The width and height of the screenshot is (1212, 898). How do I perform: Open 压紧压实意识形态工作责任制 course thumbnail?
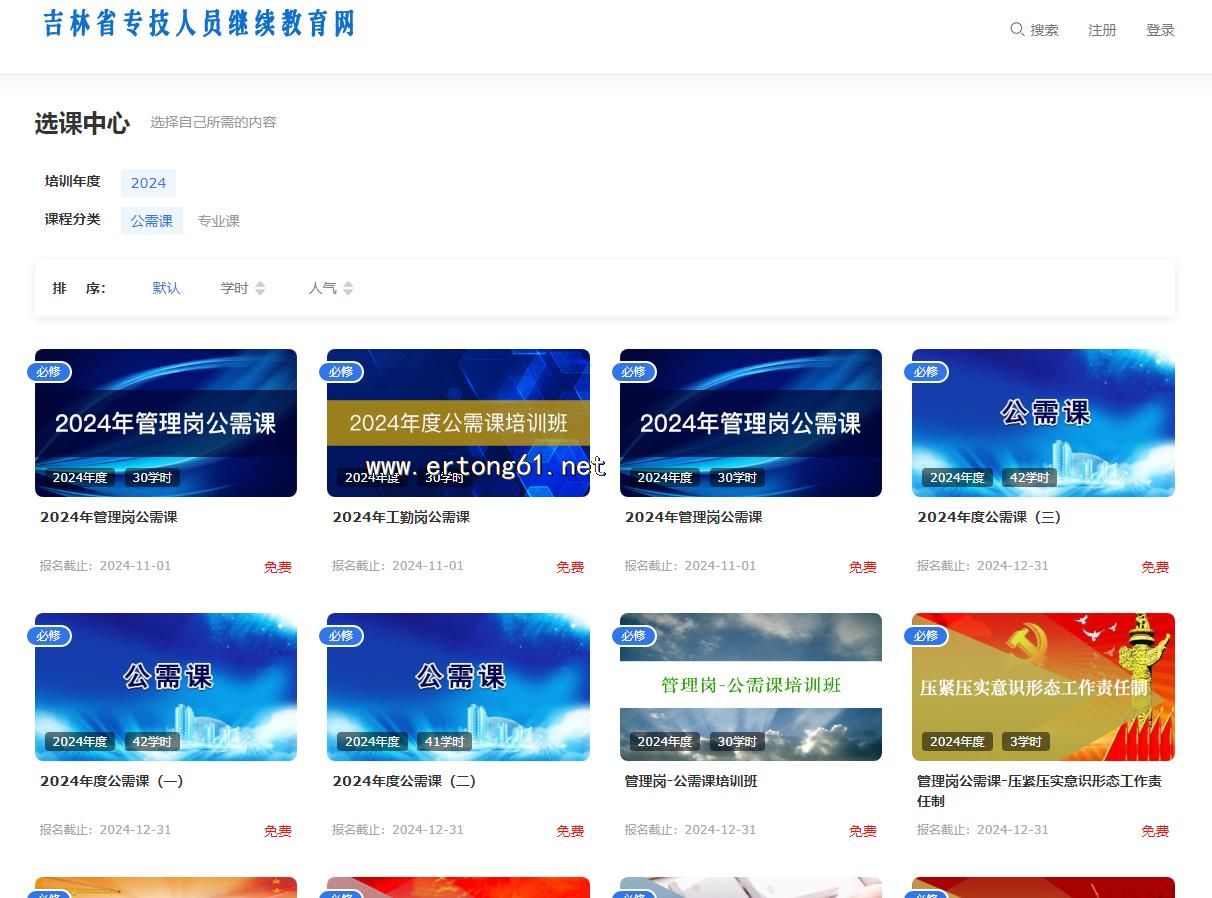[x=1043, y=686]
